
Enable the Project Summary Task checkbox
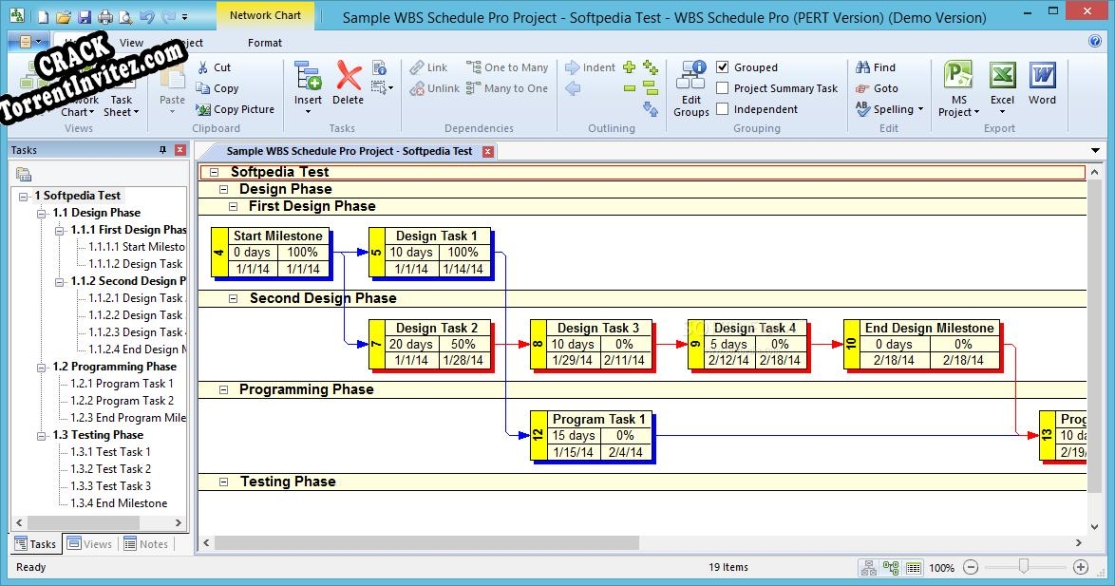(x=723, y=88)
